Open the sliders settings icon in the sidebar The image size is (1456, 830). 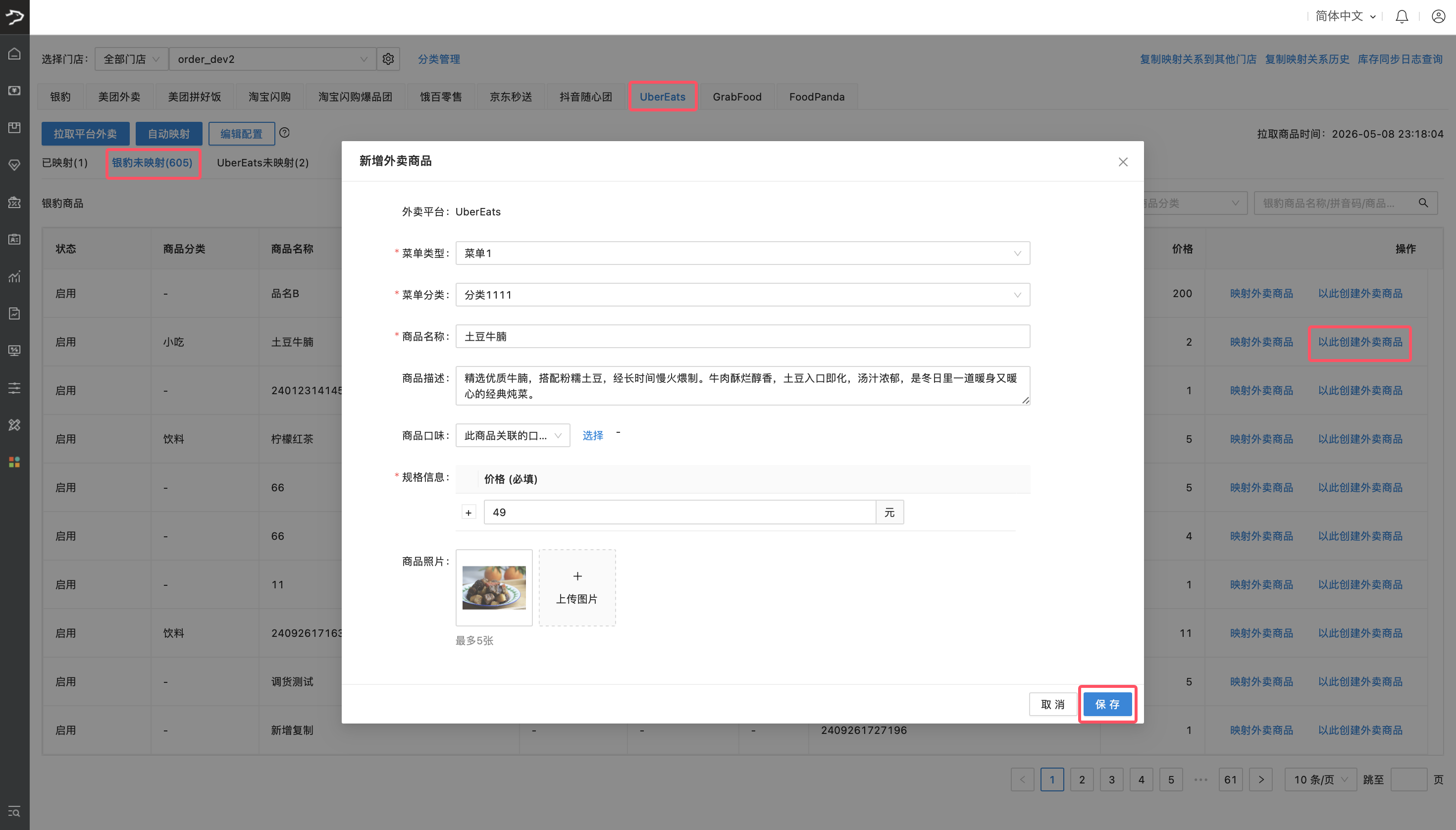coord(15,388)
